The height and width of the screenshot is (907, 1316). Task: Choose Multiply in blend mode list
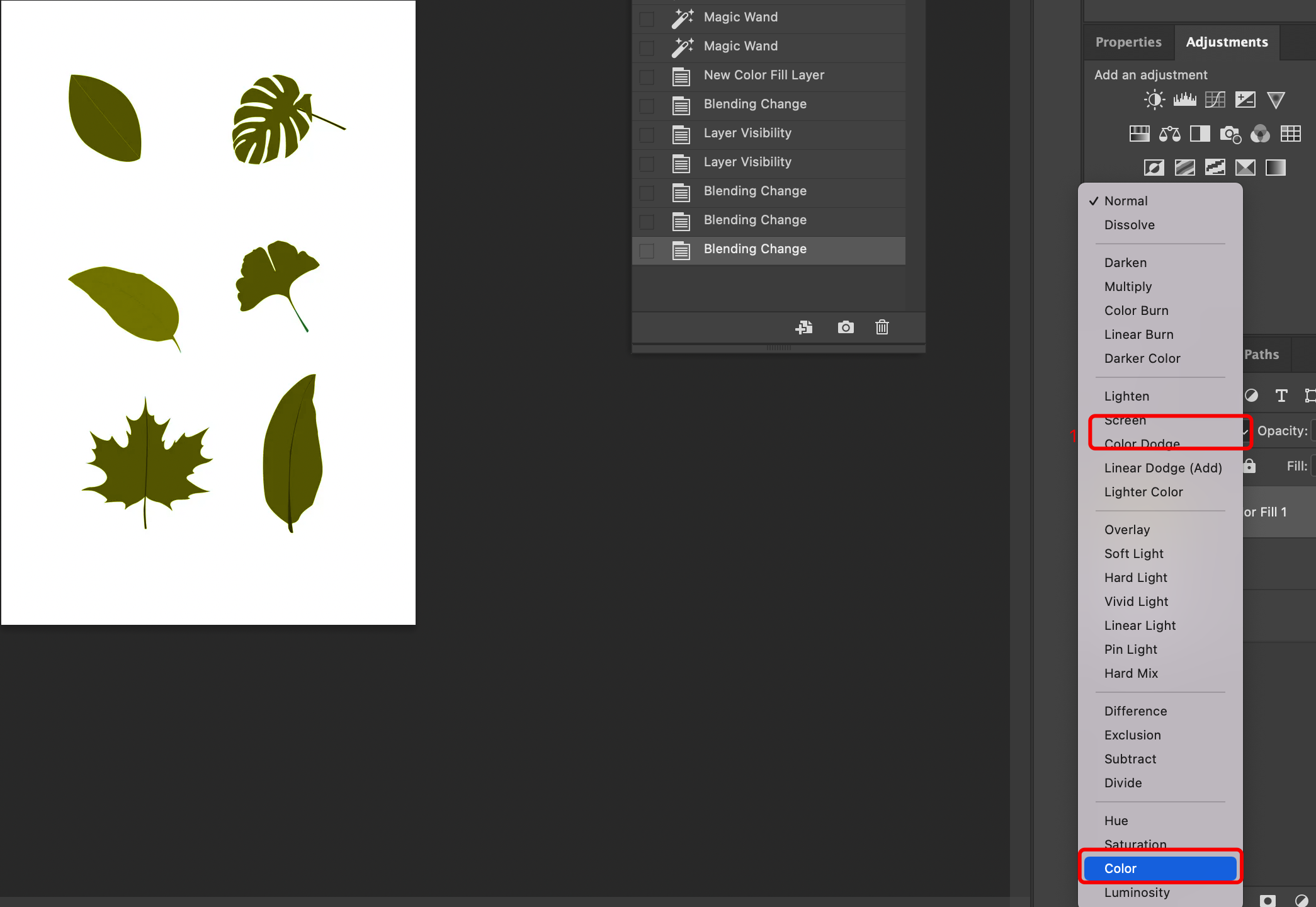pos(1128,287)
